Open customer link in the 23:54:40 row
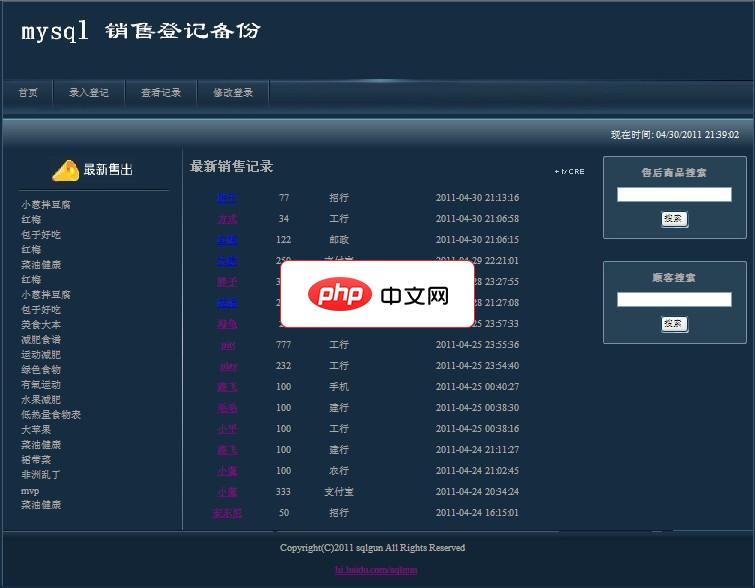Screen dimensions: 755x588 (x=228, y=366)
